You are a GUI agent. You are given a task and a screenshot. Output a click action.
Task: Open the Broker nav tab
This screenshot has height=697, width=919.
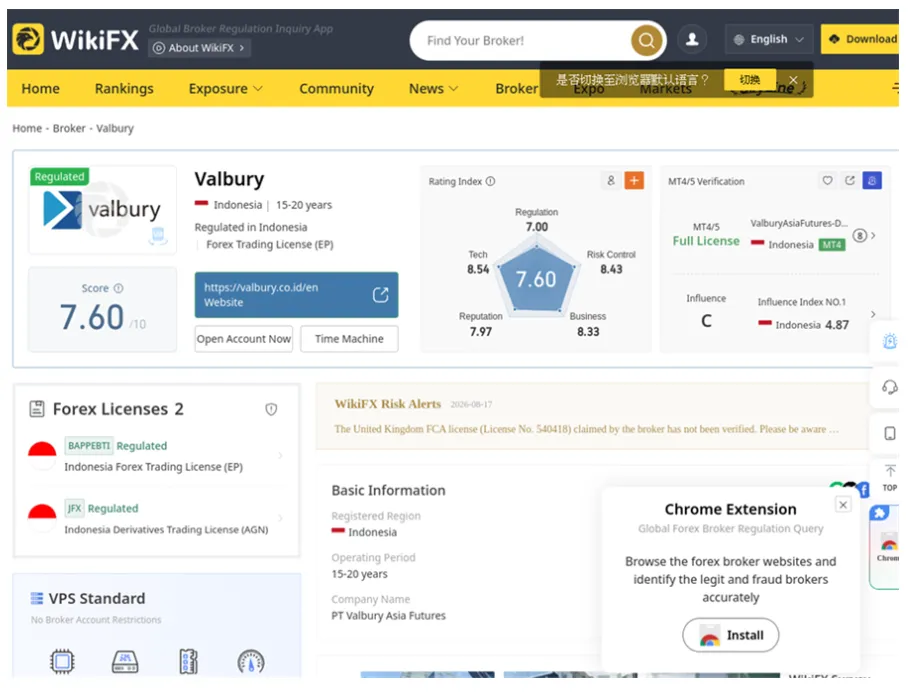pyautogui.click(x=516, y=89)
